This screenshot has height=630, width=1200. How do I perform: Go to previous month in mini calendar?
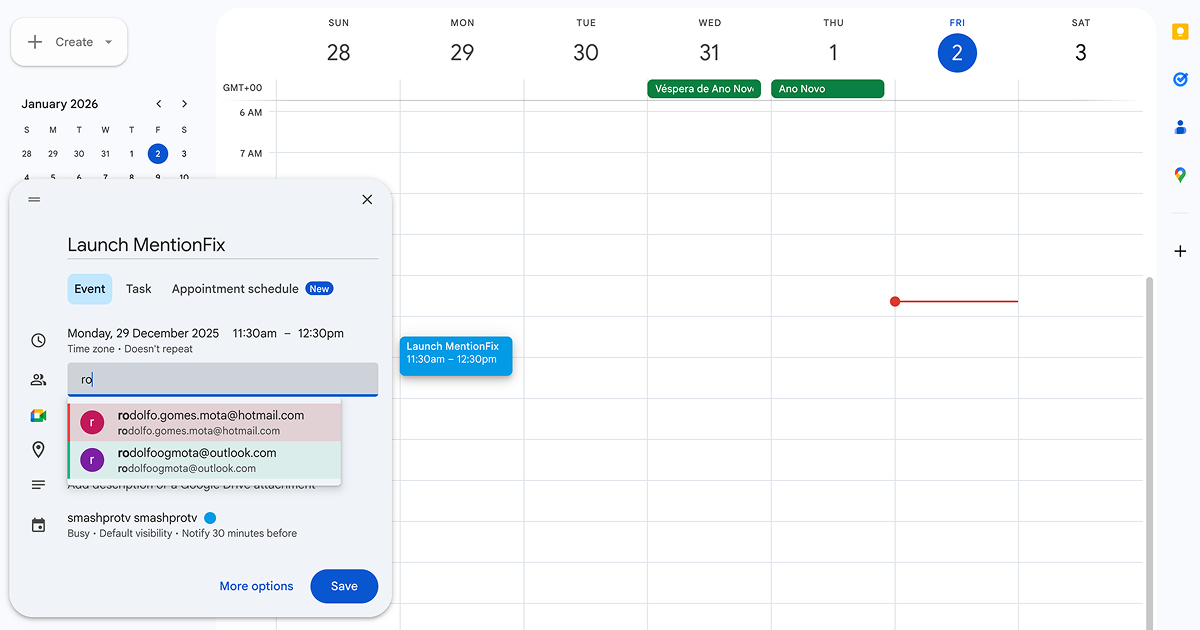tap(158, 103)
